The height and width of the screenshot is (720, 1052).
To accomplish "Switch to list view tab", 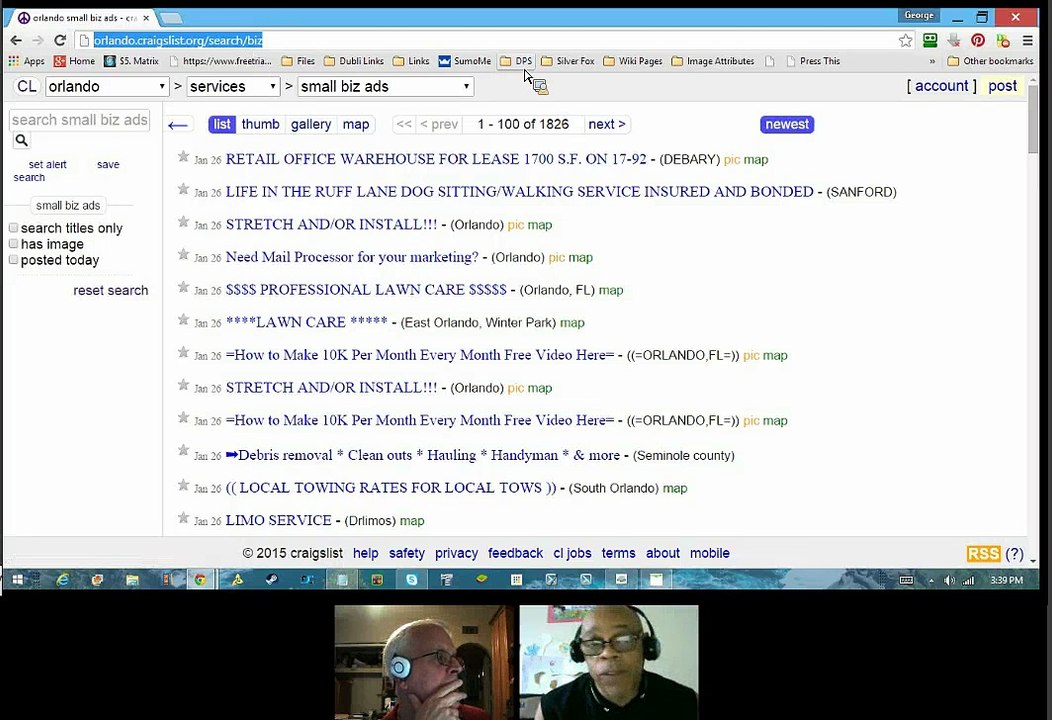I will click(x=221, y=125).
